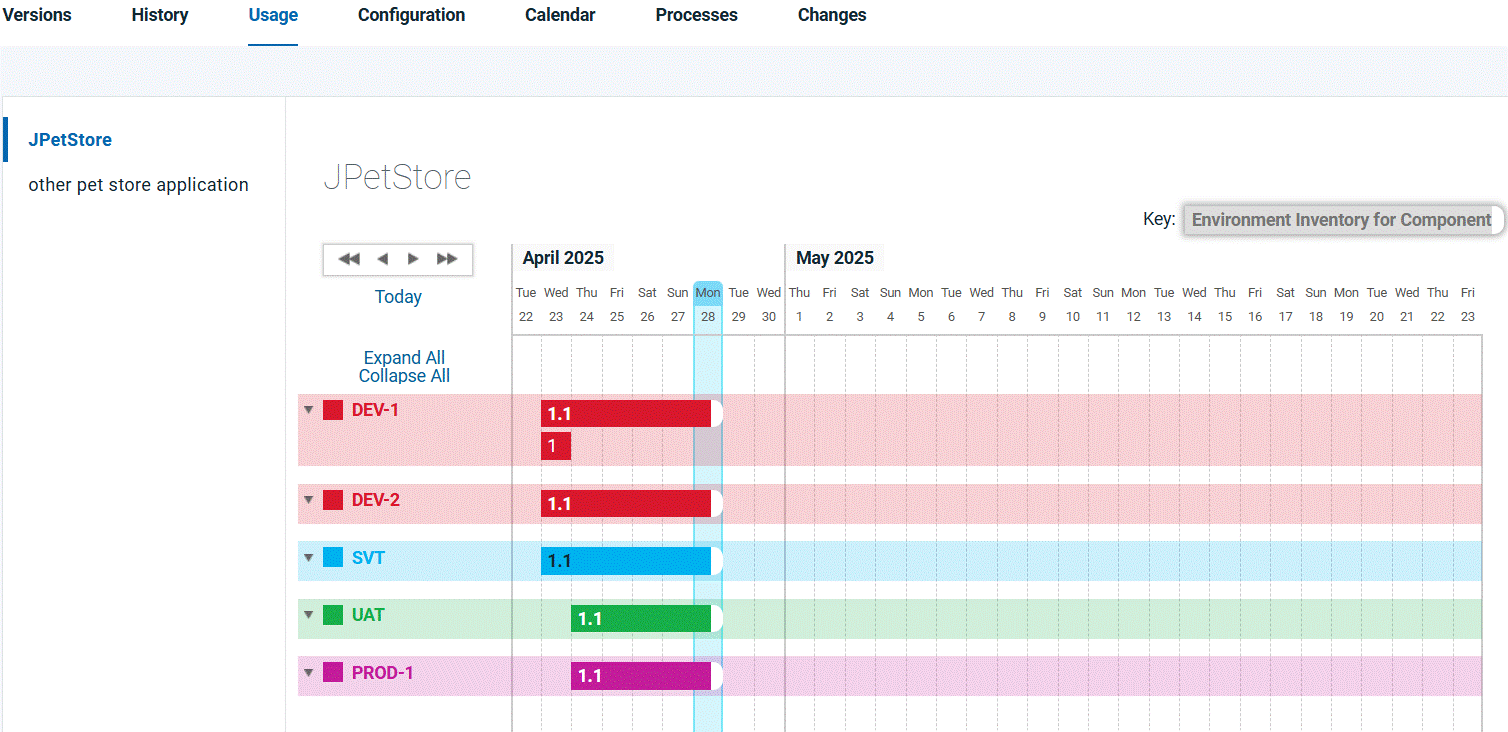1508x732 pixels.
Task: Step back one period with left arrow
Action: coord(382,259)
